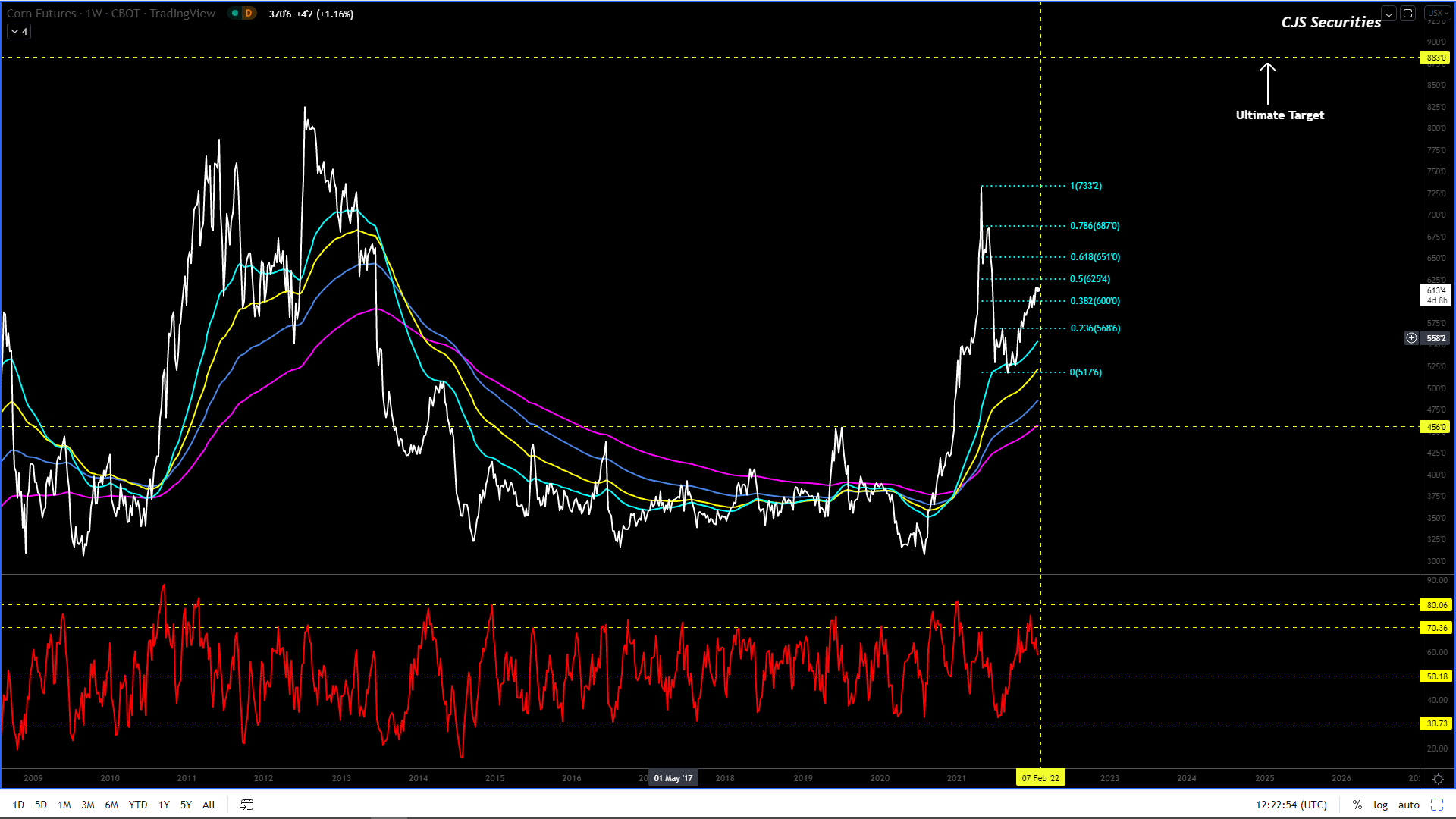Click the 5D time range button

[41, 805]
